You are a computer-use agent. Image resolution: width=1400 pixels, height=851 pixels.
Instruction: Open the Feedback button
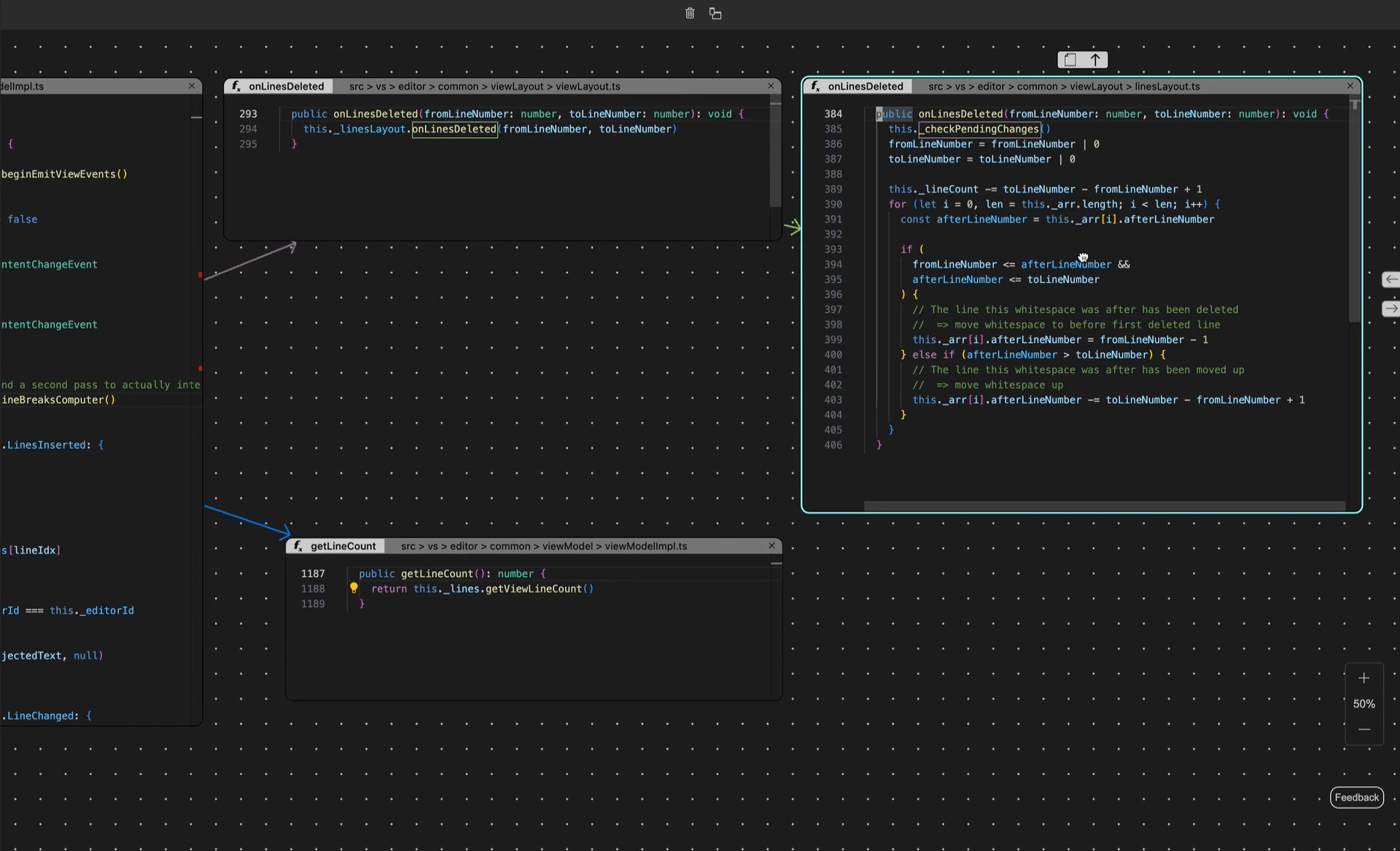(x=1356, y=797)
